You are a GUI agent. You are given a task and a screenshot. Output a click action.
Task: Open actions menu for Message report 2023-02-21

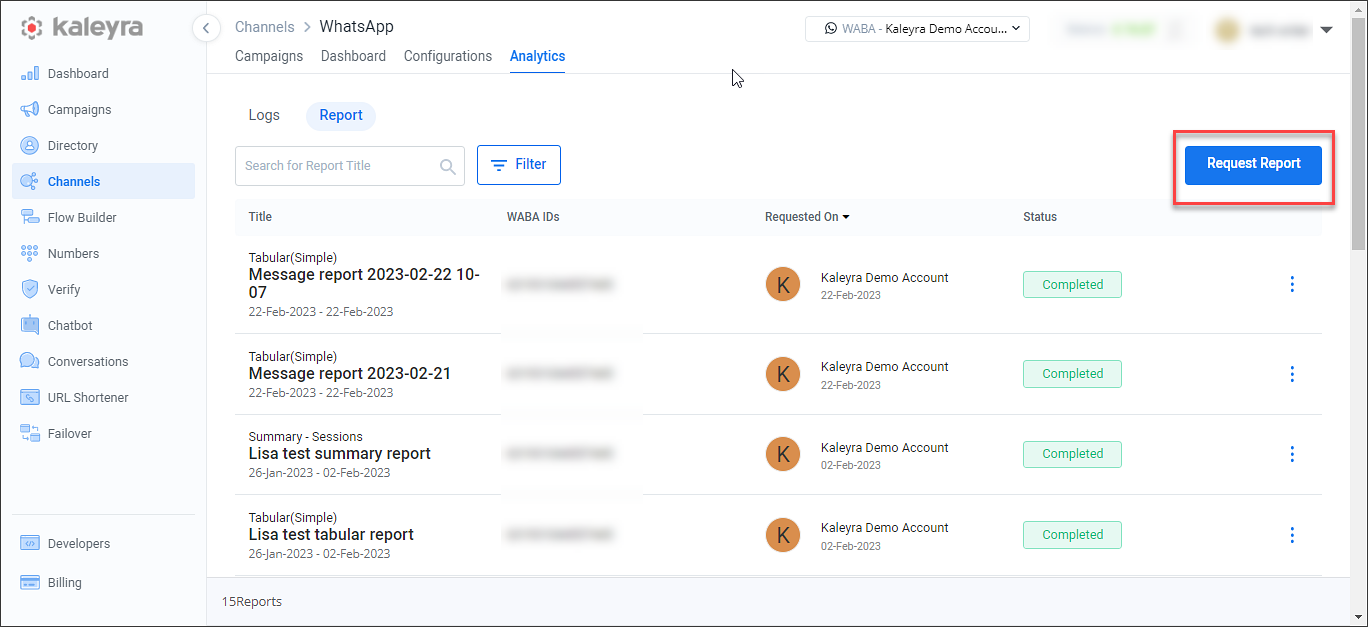coord(1292,374)
